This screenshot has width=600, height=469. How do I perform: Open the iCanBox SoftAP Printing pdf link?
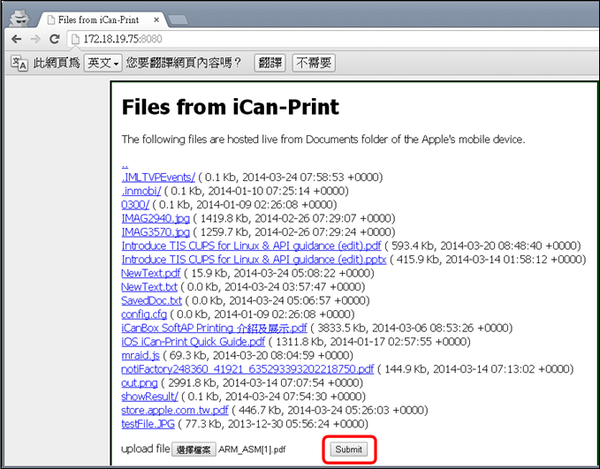point(214,328)
